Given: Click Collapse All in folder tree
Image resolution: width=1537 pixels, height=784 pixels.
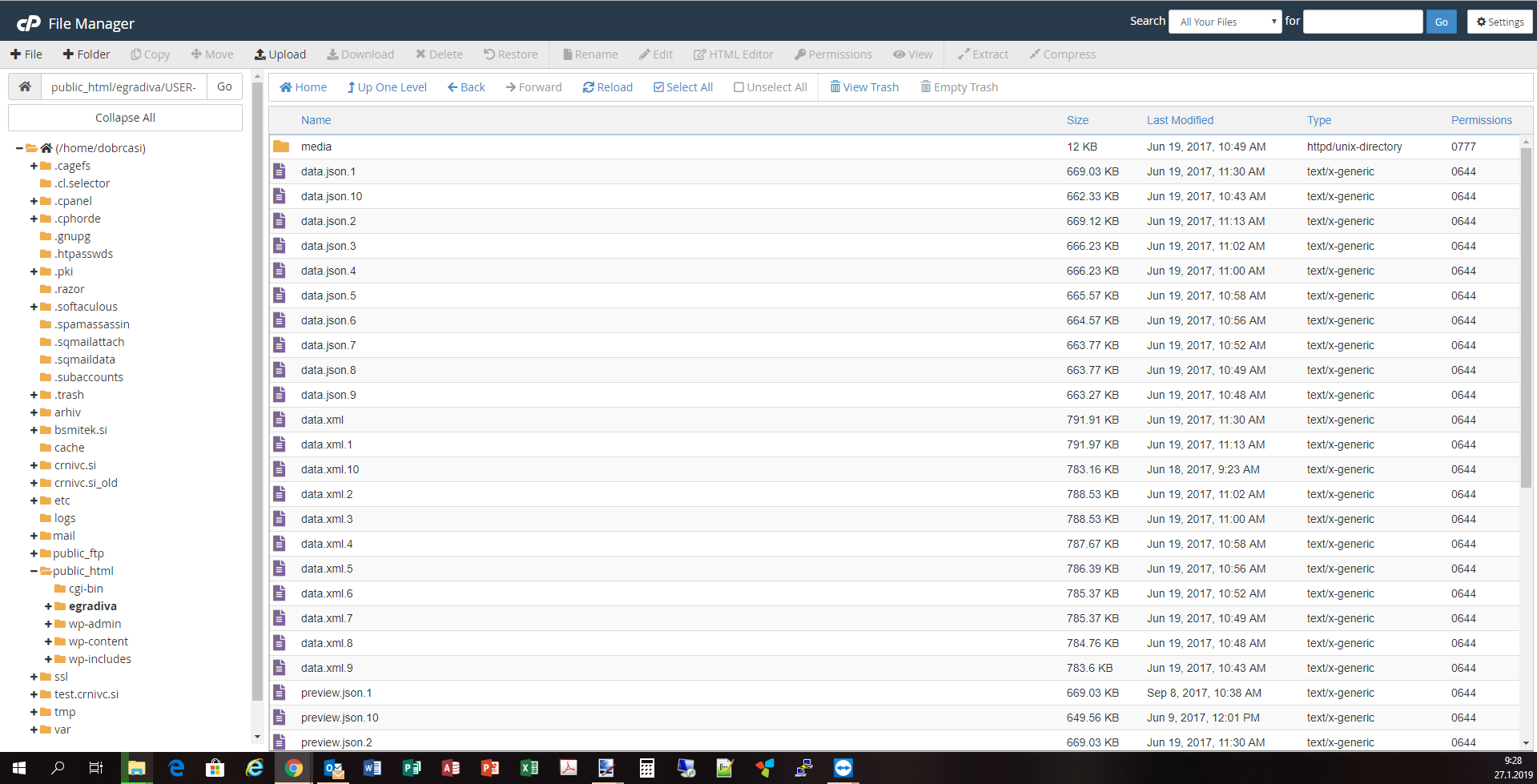Looking at the screenshot, I should (125, 118).
